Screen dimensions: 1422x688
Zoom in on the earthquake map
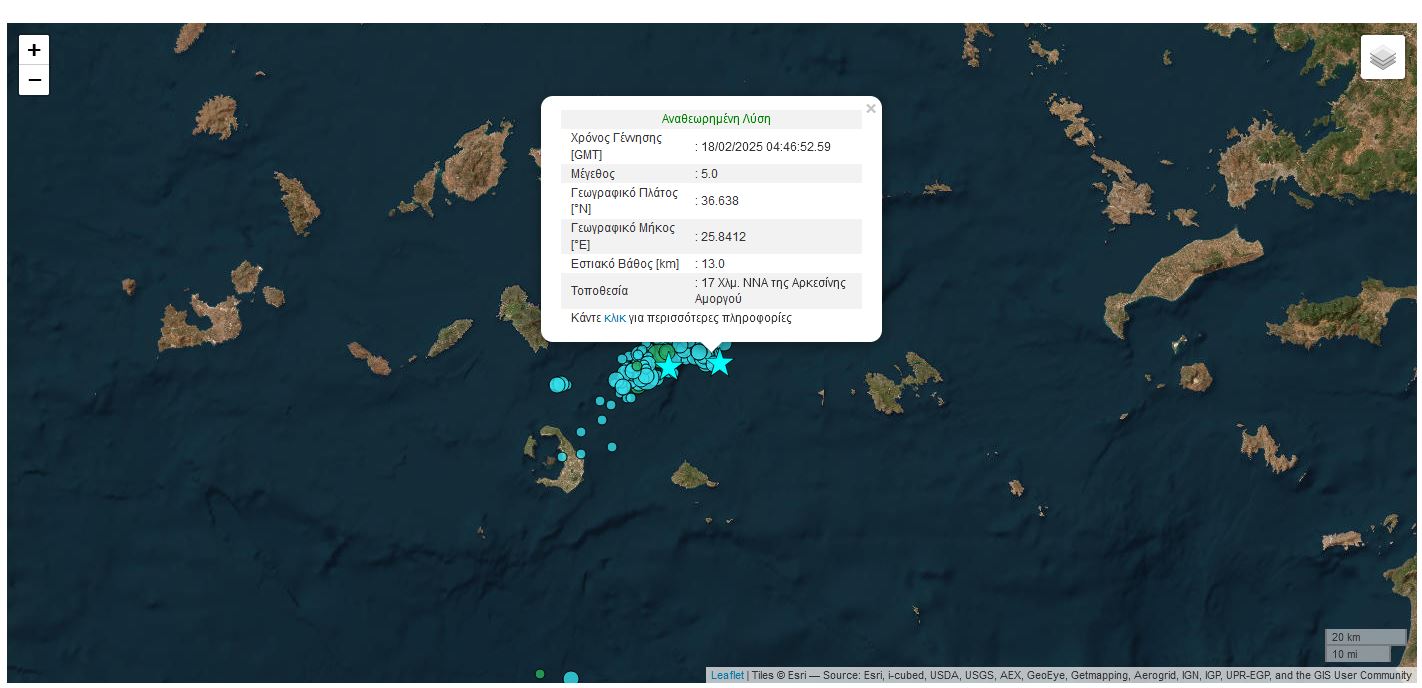(x=34, y=50)
